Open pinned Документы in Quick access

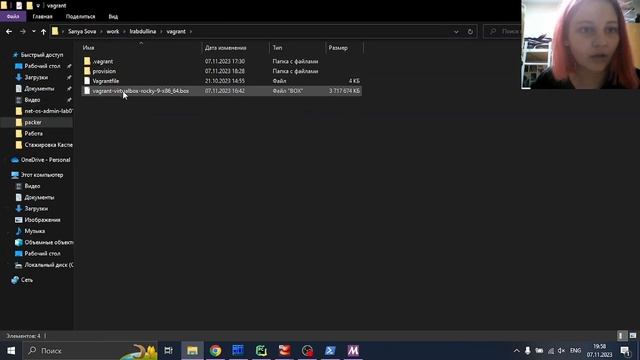pos(39,89)
